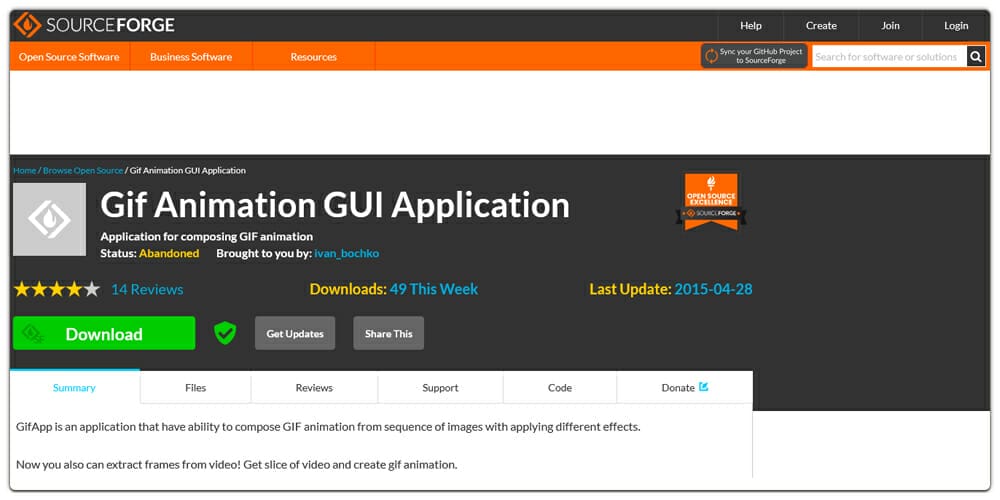Click the Share This button
1000x500 pixels.
(x=388, y=334)
